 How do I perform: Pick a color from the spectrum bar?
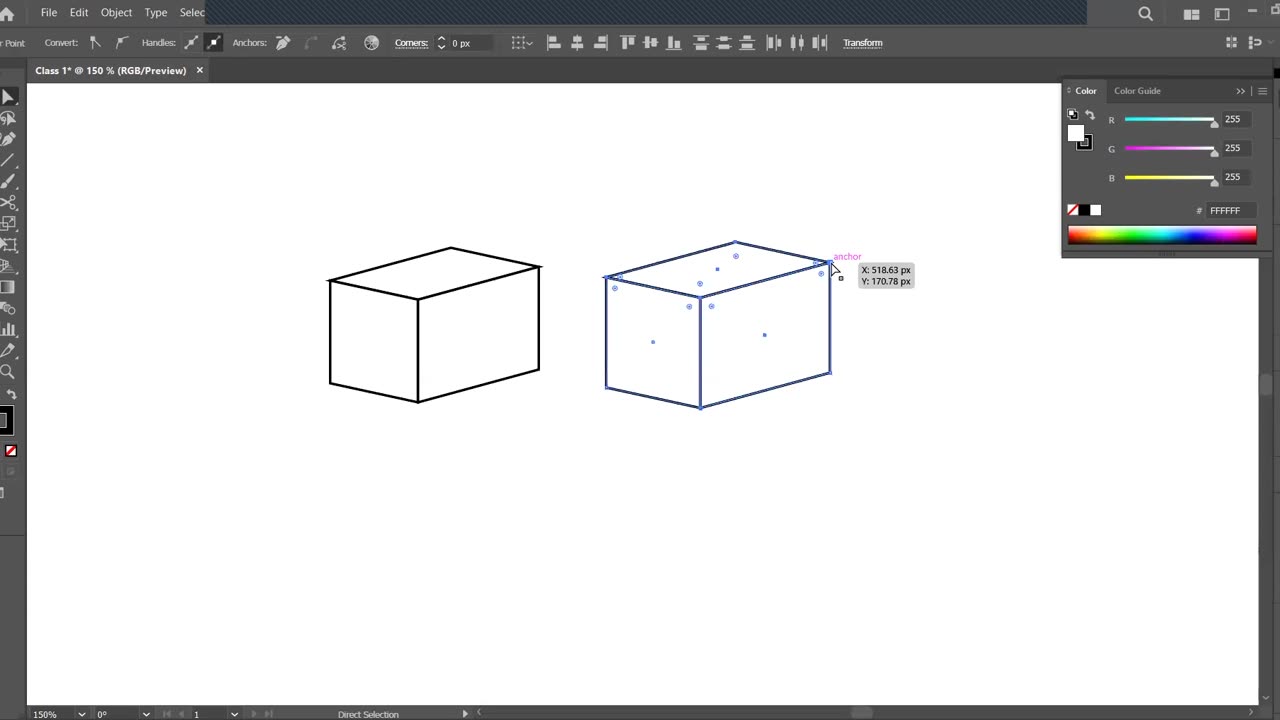coord(1162,235)
